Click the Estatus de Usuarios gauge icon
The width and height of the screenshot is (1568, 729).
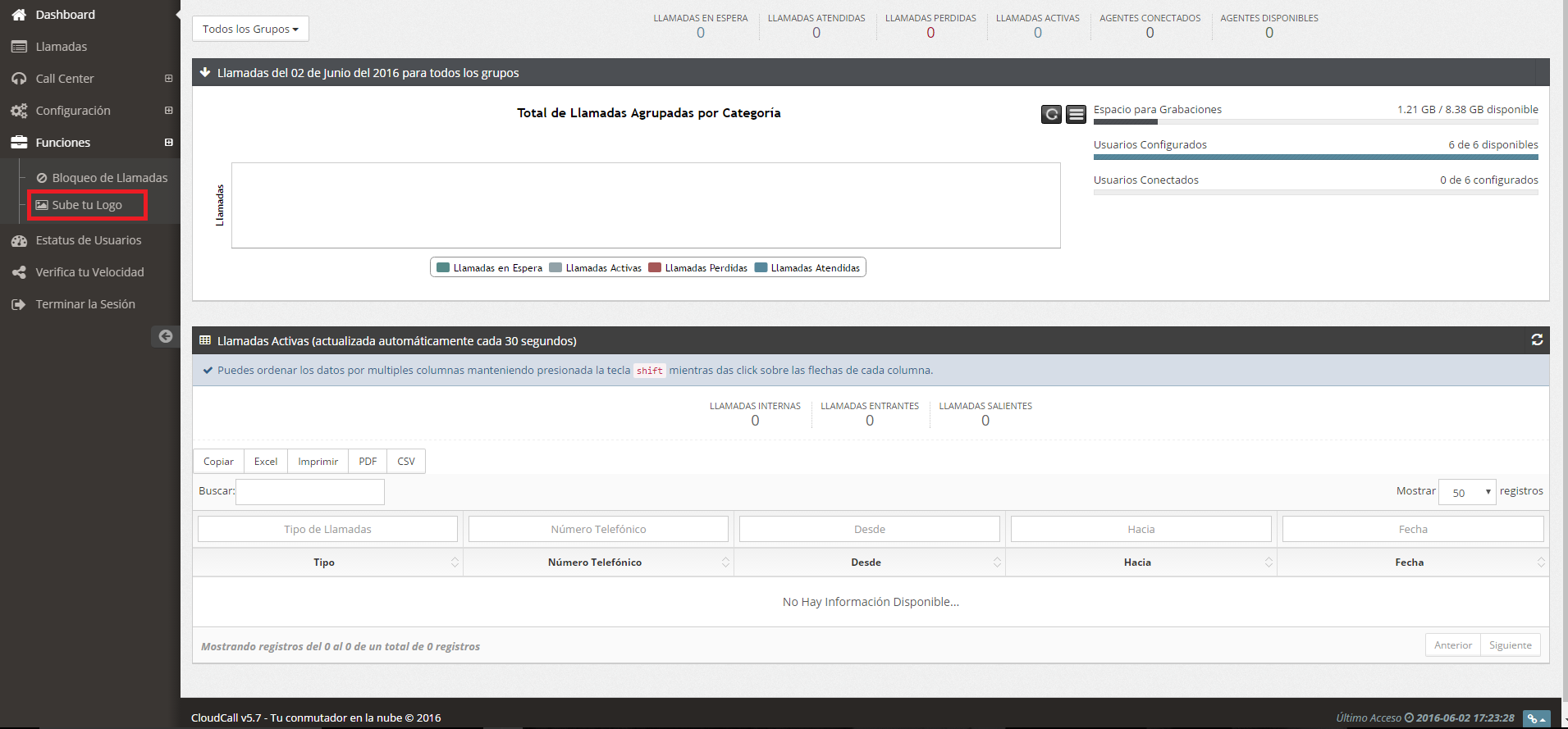19,240
